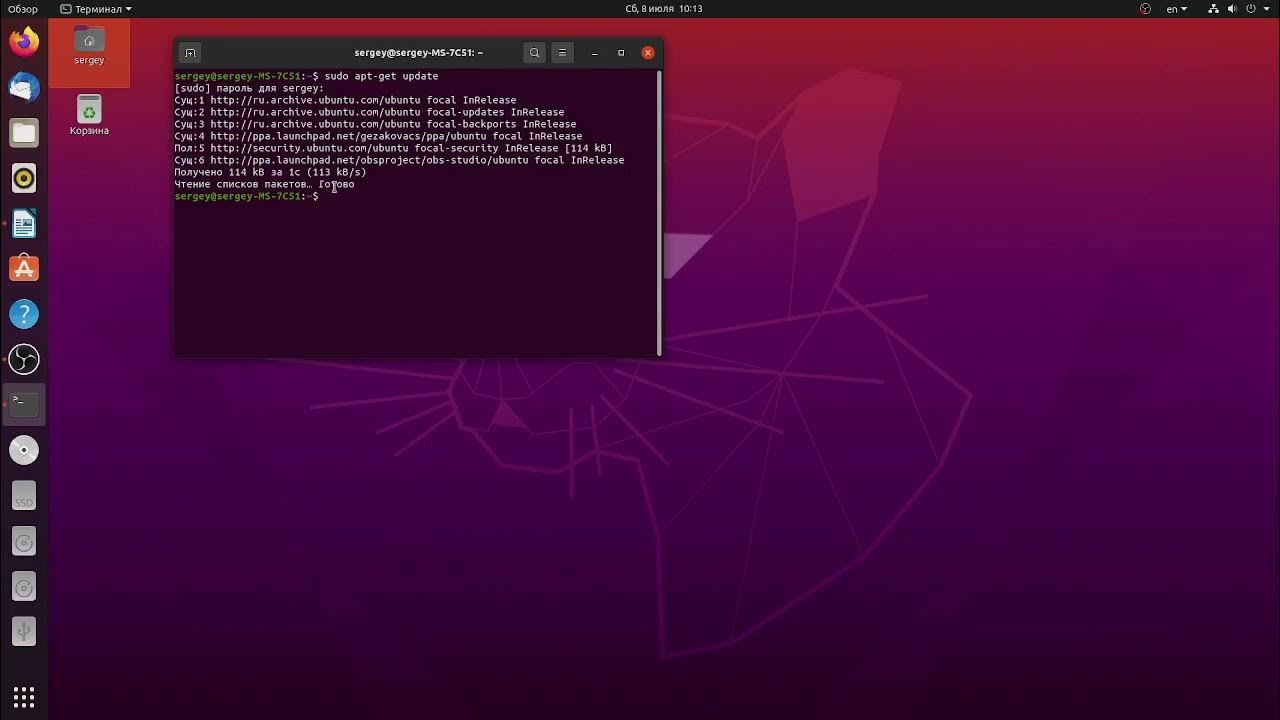Open the en keyboard layout dropdown
1280x720 pixels.
[x=1177, y=9]
